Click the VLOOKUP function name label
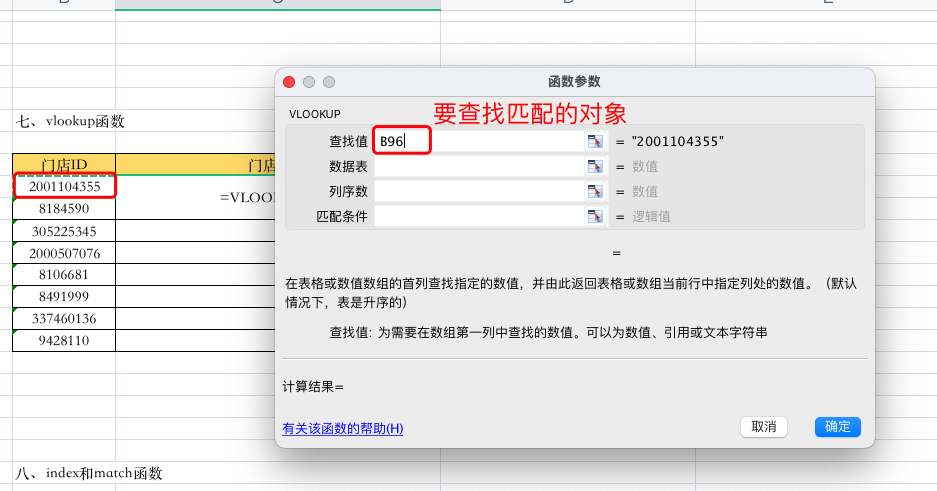Viewport: 937px width, 491px height. coord(314,114)
